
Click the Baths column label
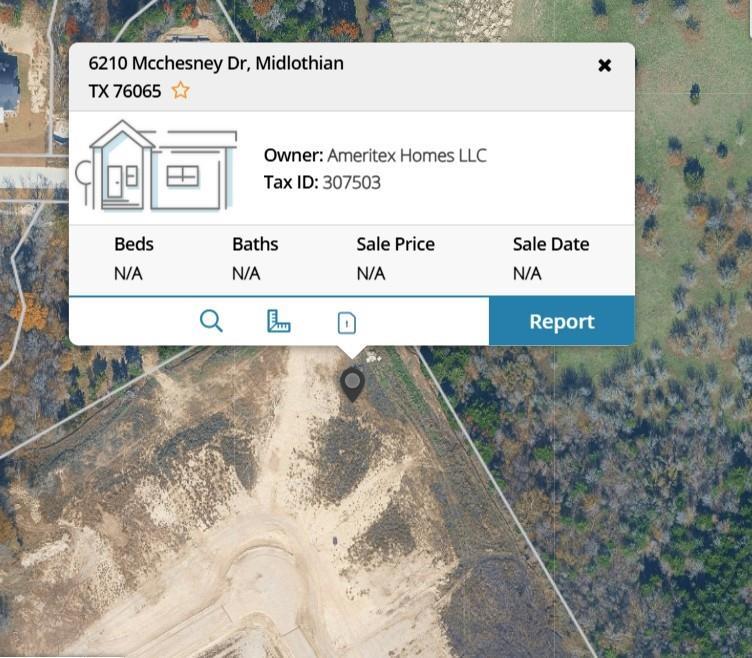255,244
